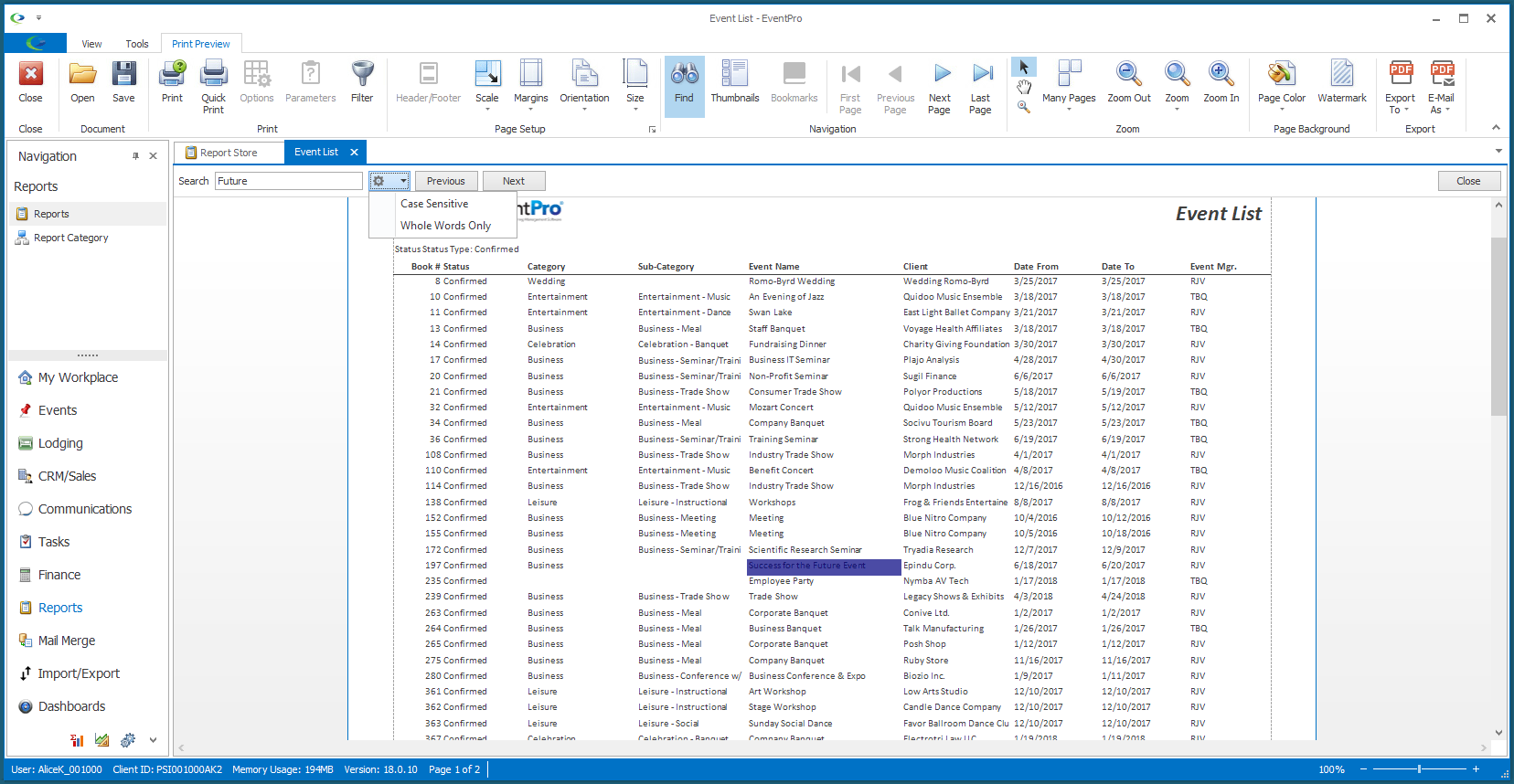
Task: Expand navigation overflow chevron
Action: pos(153,740)
